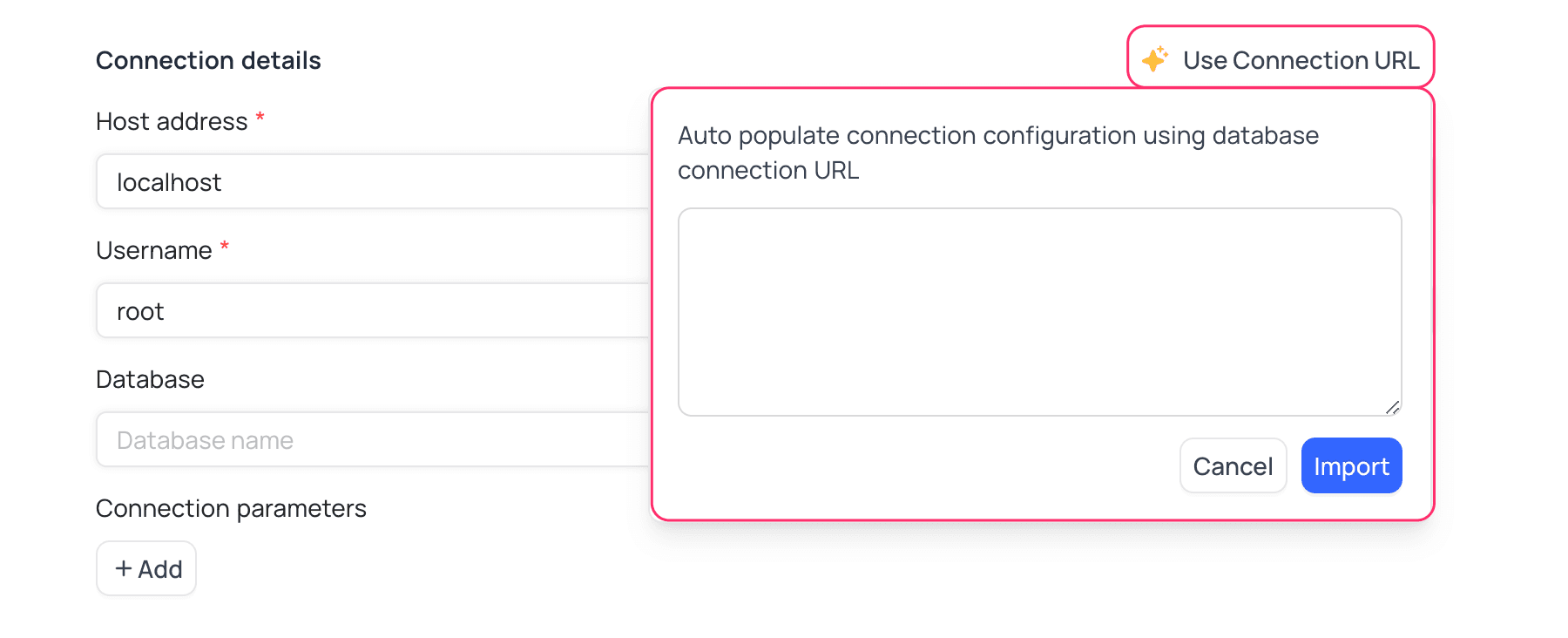This screenshot has width=1568, height=638.
Task: Click the Import button
Action: 1351,465
